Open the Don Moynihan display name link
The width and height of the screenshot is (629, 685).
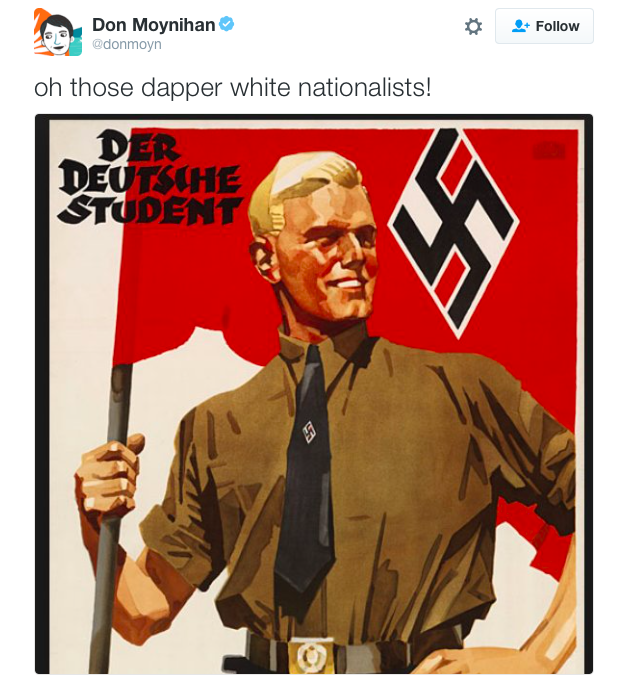(x=153, y=25)
